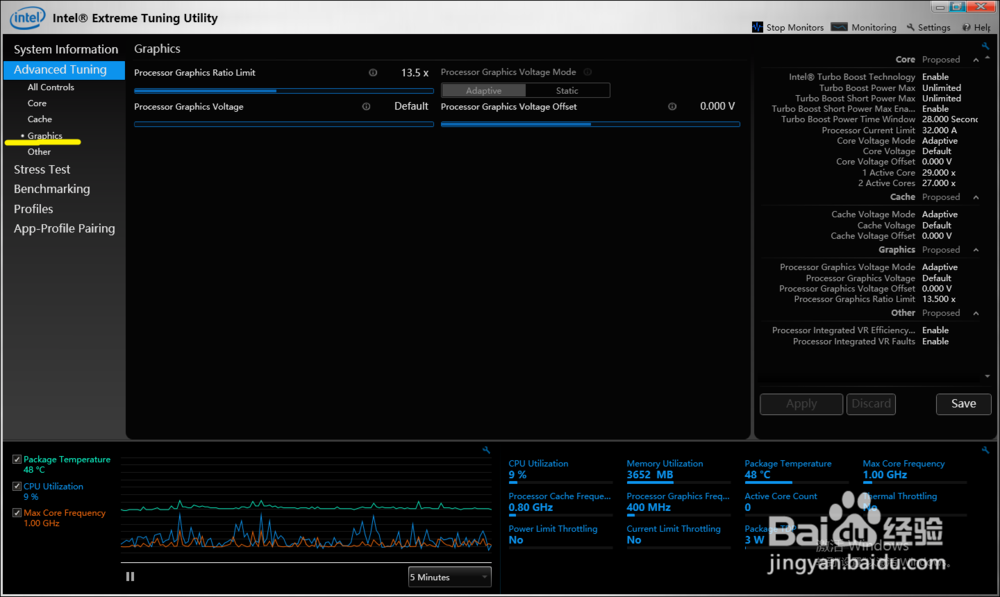
Task: Click the Apply button
Action: point(801,404)
